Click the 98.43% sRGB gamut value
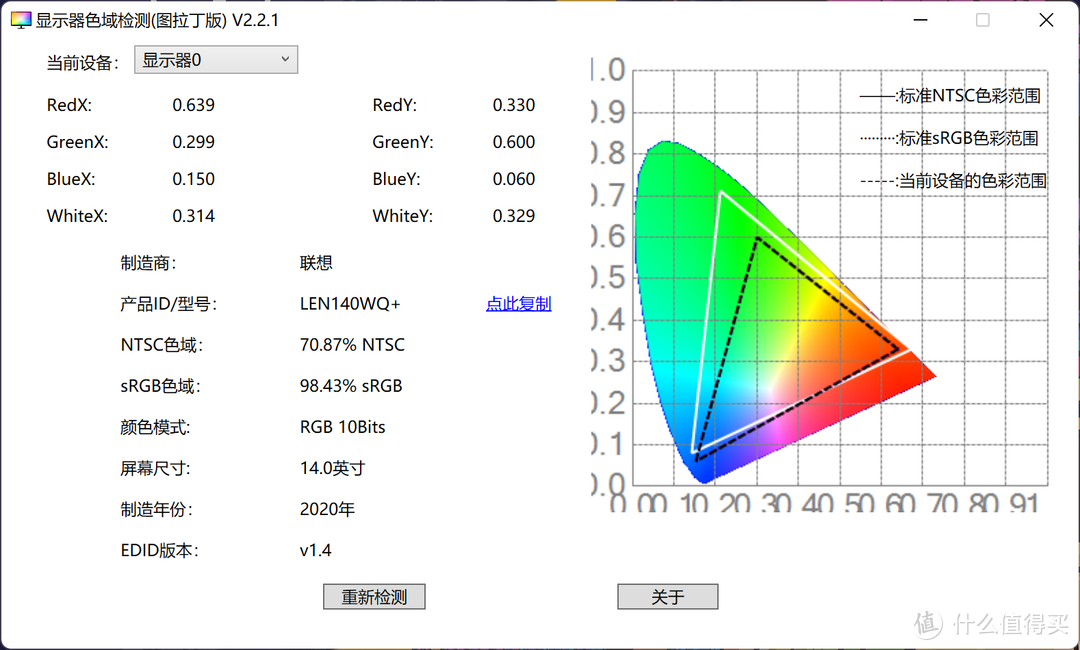This screenshot has width=1080, height=650. (x=351, y=386)
